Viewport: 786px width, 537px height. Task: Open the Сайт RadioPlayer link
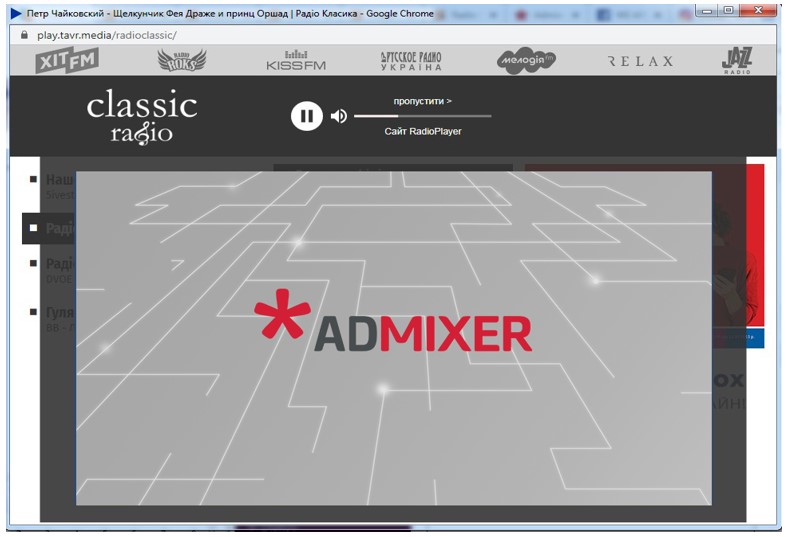423,131
